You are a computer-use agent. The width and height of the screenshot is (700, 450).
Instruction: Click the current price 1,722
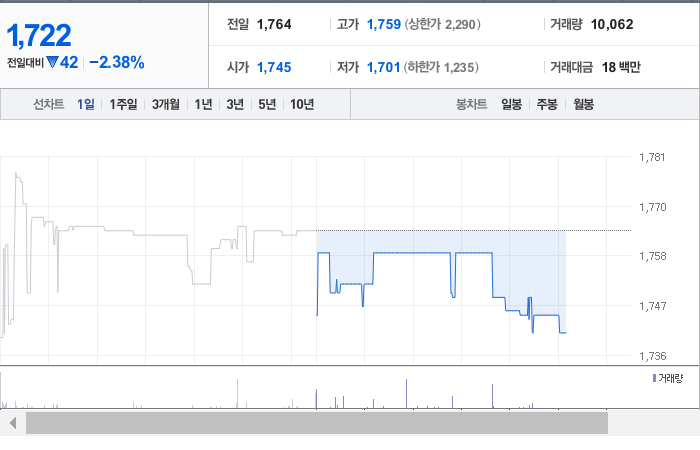pos(39,36)
